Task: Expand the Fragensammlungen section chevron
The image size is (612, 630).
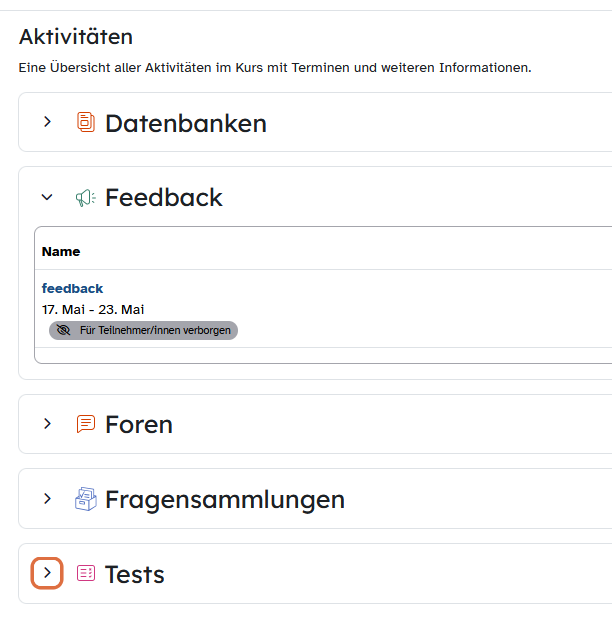Action: [47, 499]
